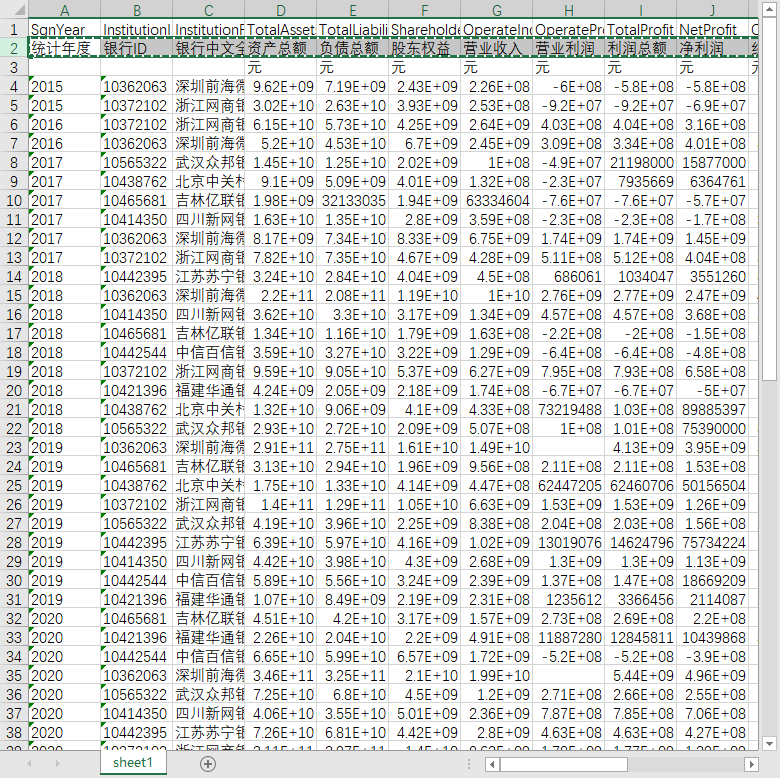780x778 pixels.
Task: Click horizontal scrollbar left arrow
Action: point(492,764)
